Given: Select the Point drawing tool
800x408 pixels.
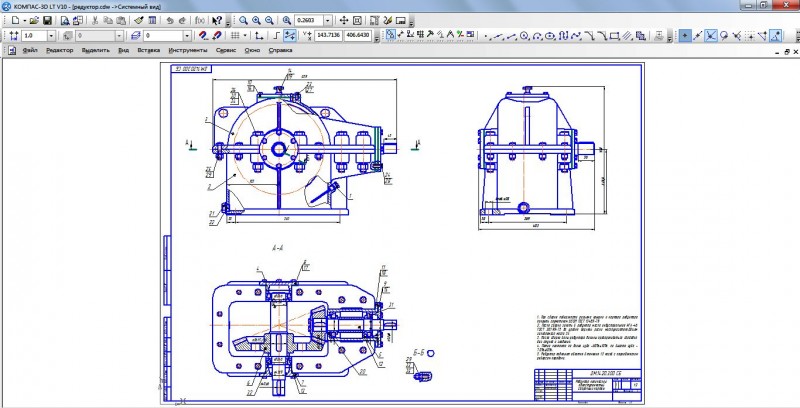Looking at the screenshot, I should tap(487, 36).
